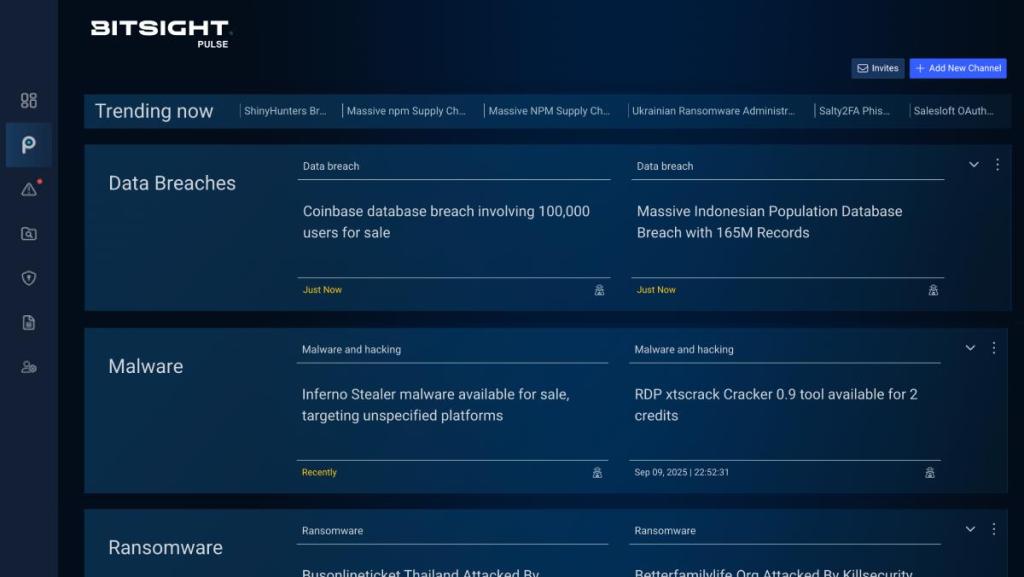Click threat actor icon on RDP xtscrack card
Screen dimensions: 1024x577
[930, 472]
